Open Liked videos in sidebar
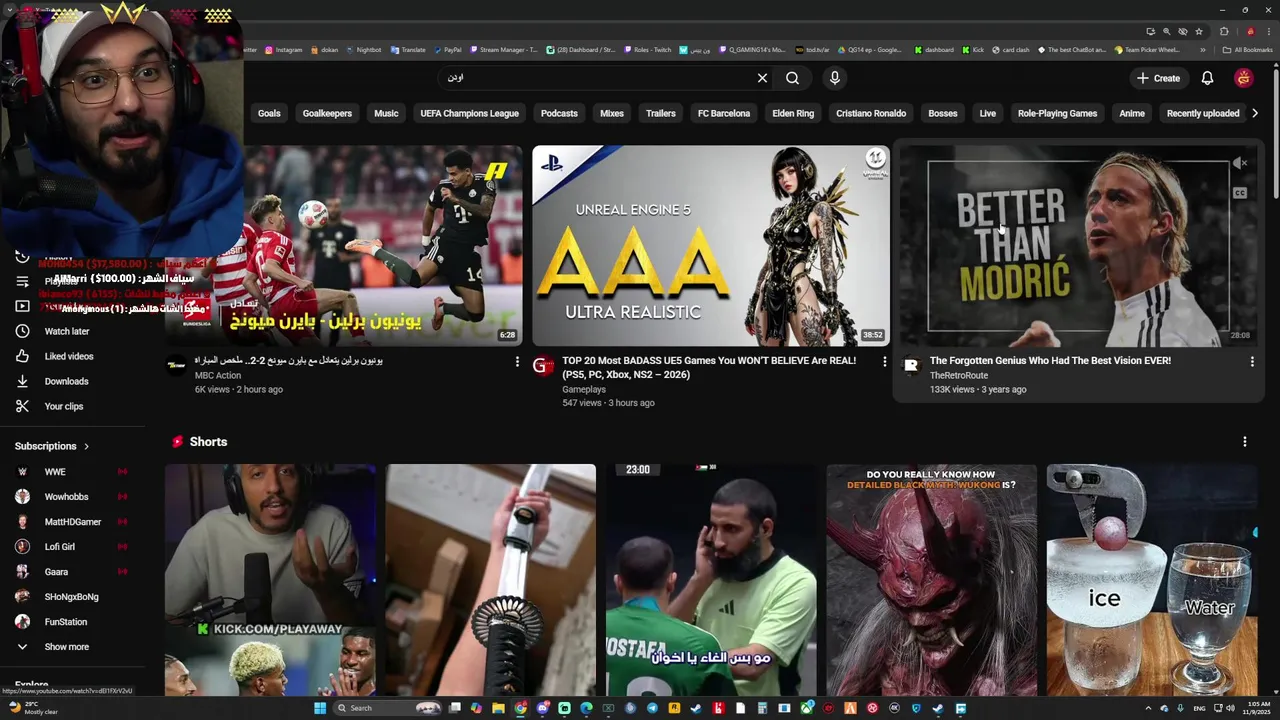Viewport: 1280px width, 720px height. [x=68, y=356]
